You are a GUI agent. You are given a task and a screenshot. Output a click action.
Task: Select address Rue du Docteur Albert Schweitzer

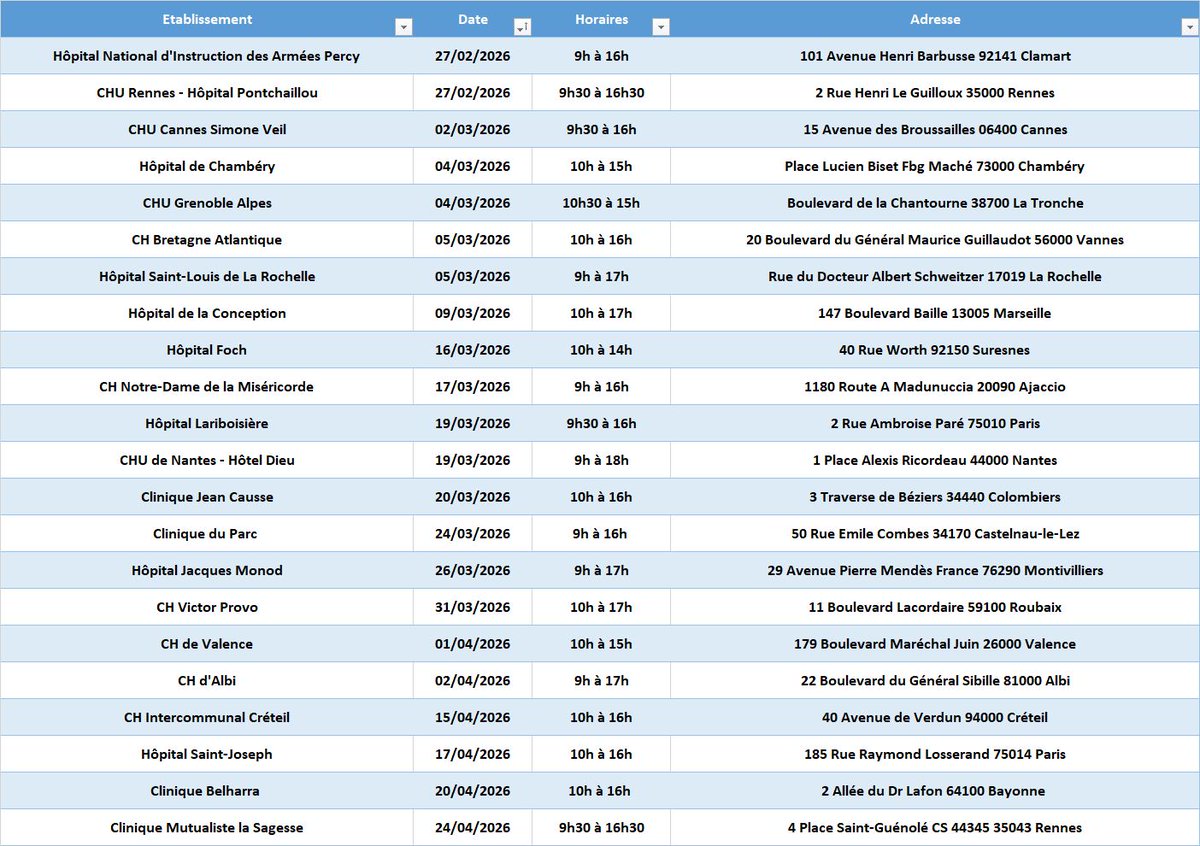click(935, 276)
